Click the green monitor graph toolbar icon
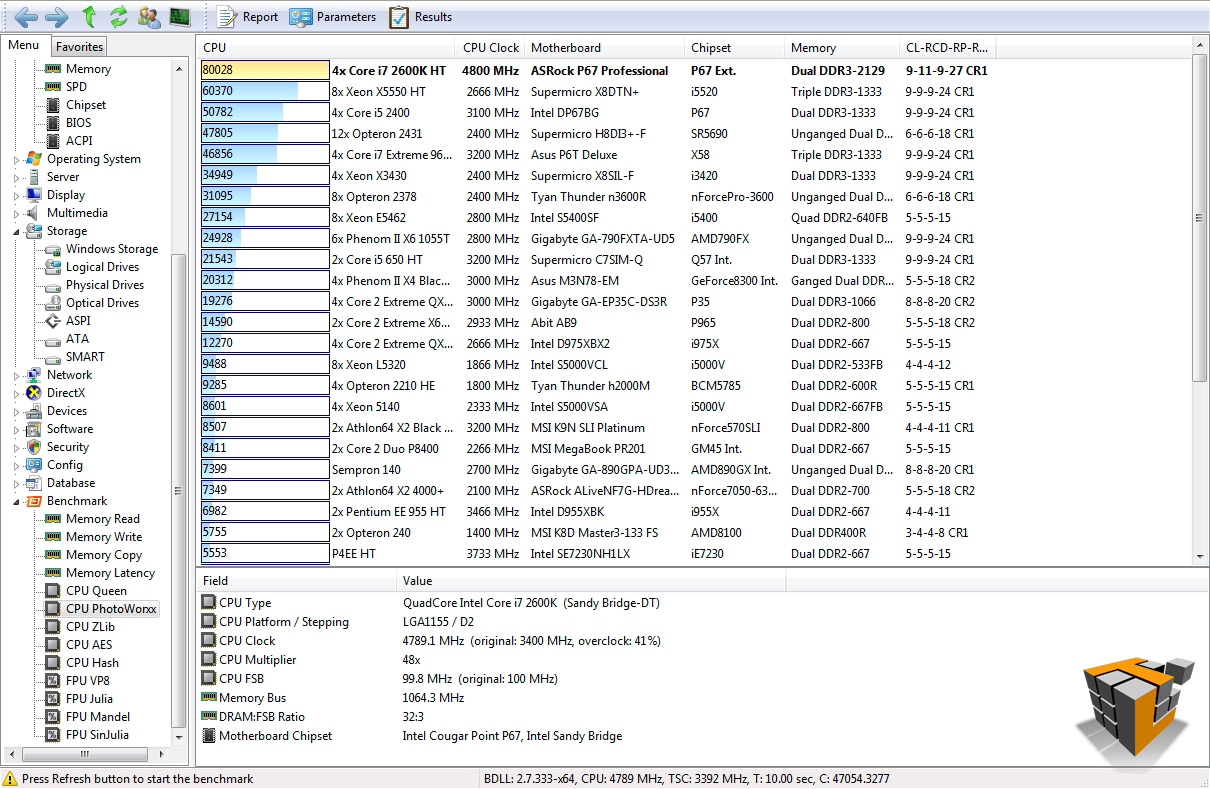Image resolution: width=1210 pixels, height=789 pixels. pos(179,16)
